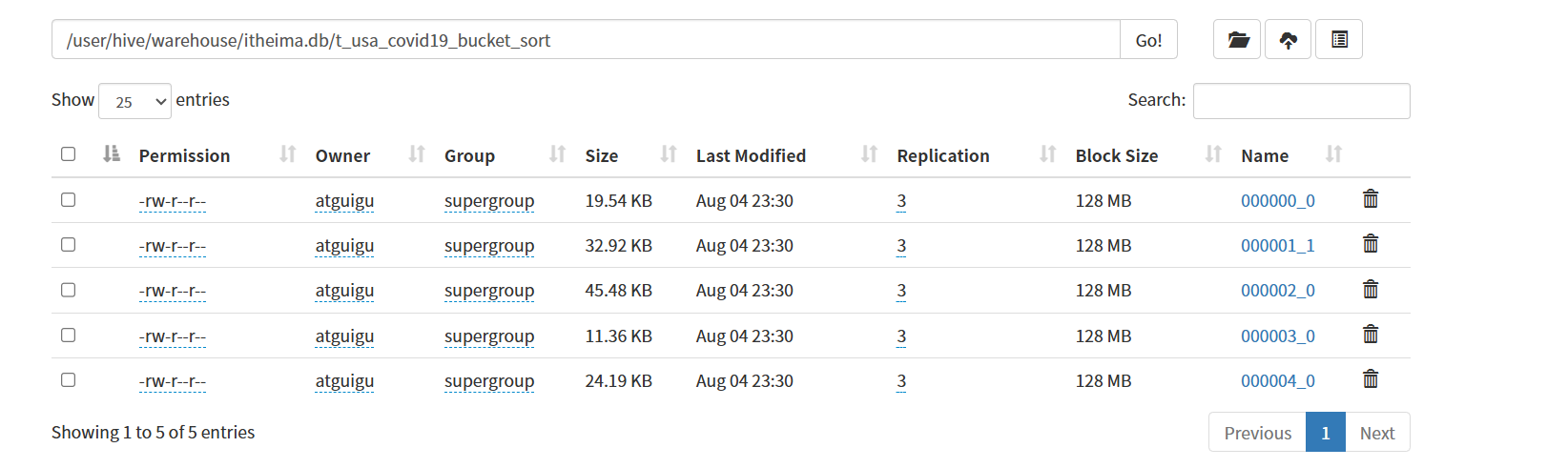1568x468 pixels.
Task: Click the Next pagination button
Action: (x=1377, y=433)
